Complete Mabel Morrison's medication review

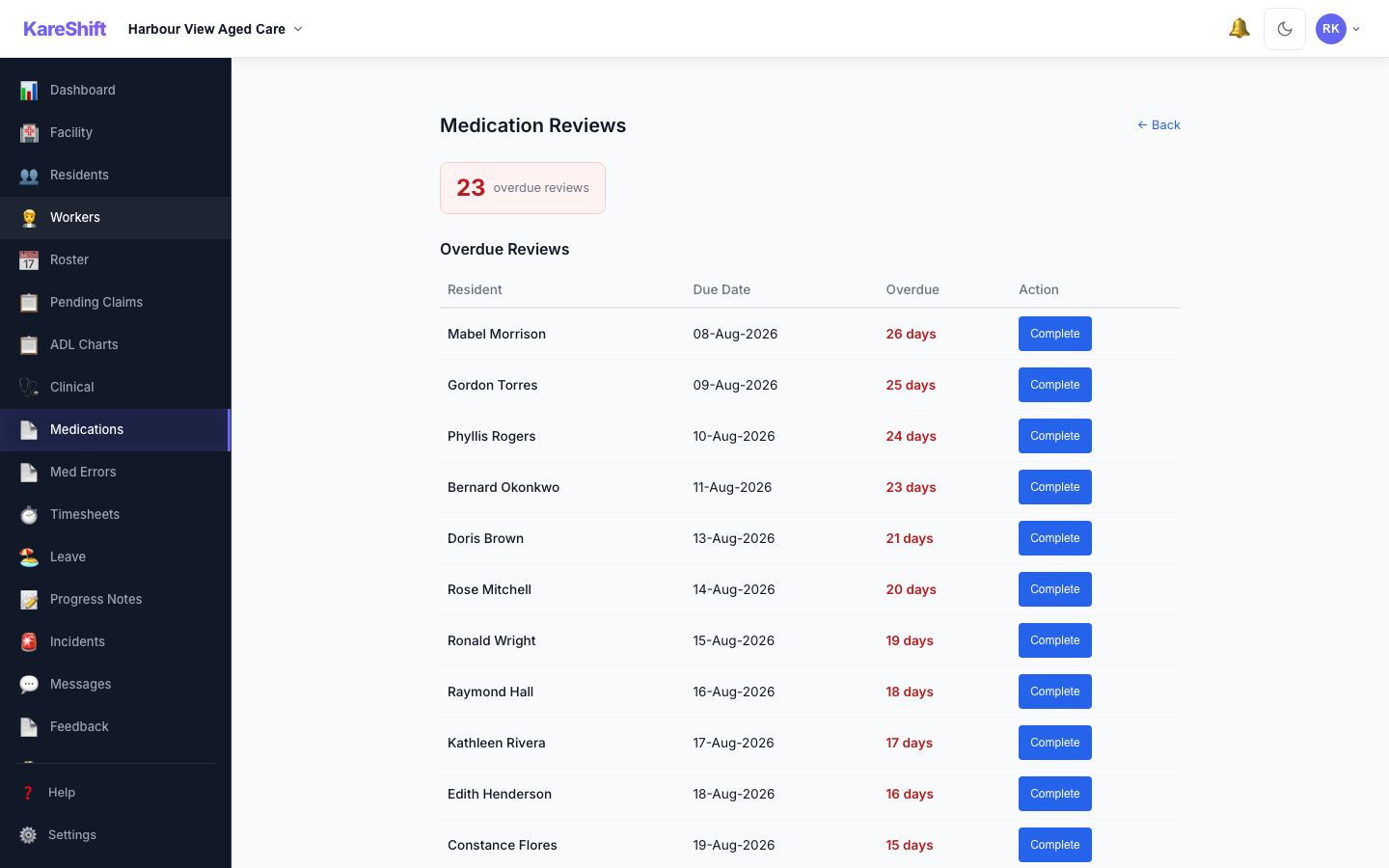point(1055,334)
